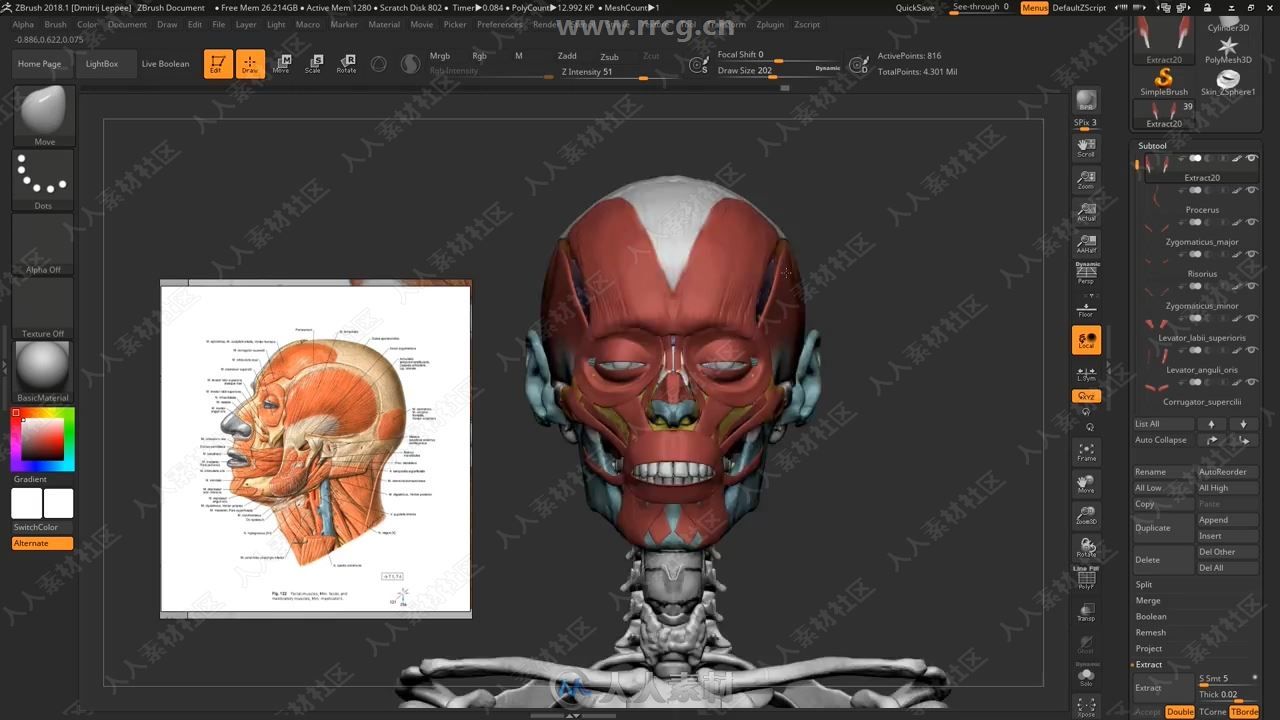Open the Zplugin menu
This screenshot has height=720, width=1280.
click(770, 24)
